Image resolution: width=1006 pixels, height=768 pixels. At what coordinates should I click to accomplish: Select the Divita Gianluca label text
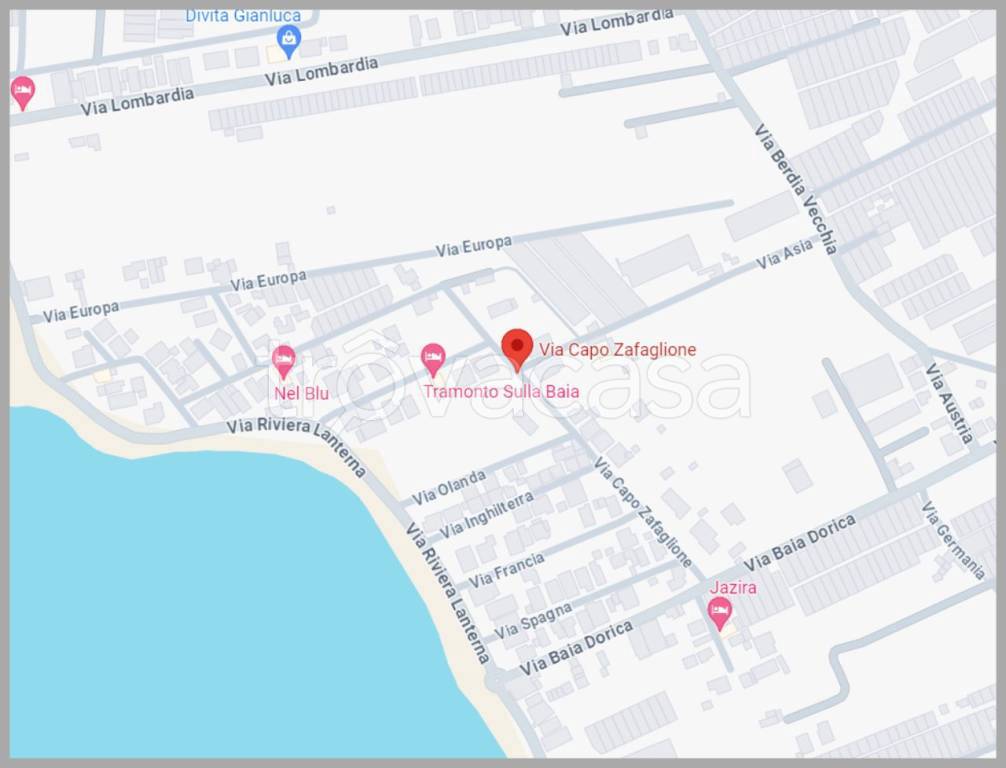point(243,16)
